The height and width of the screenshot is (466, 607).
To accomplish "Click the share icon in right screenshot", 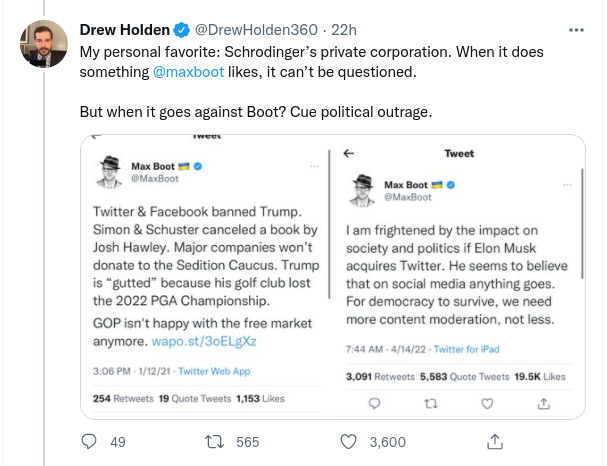I will click(543, 403).
